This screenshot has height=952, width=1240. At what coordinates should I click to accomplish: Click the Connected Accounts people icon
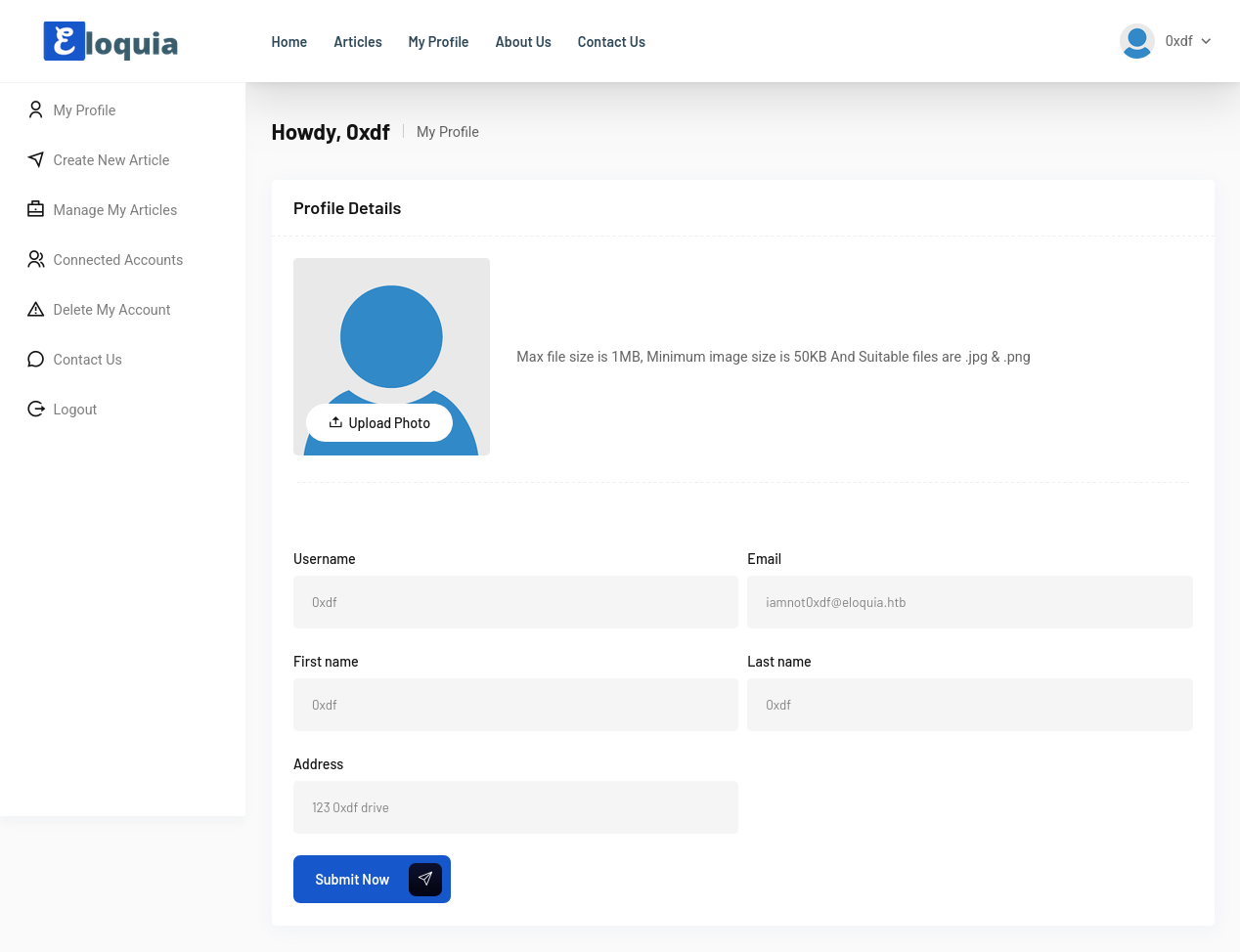coord(36,259)
